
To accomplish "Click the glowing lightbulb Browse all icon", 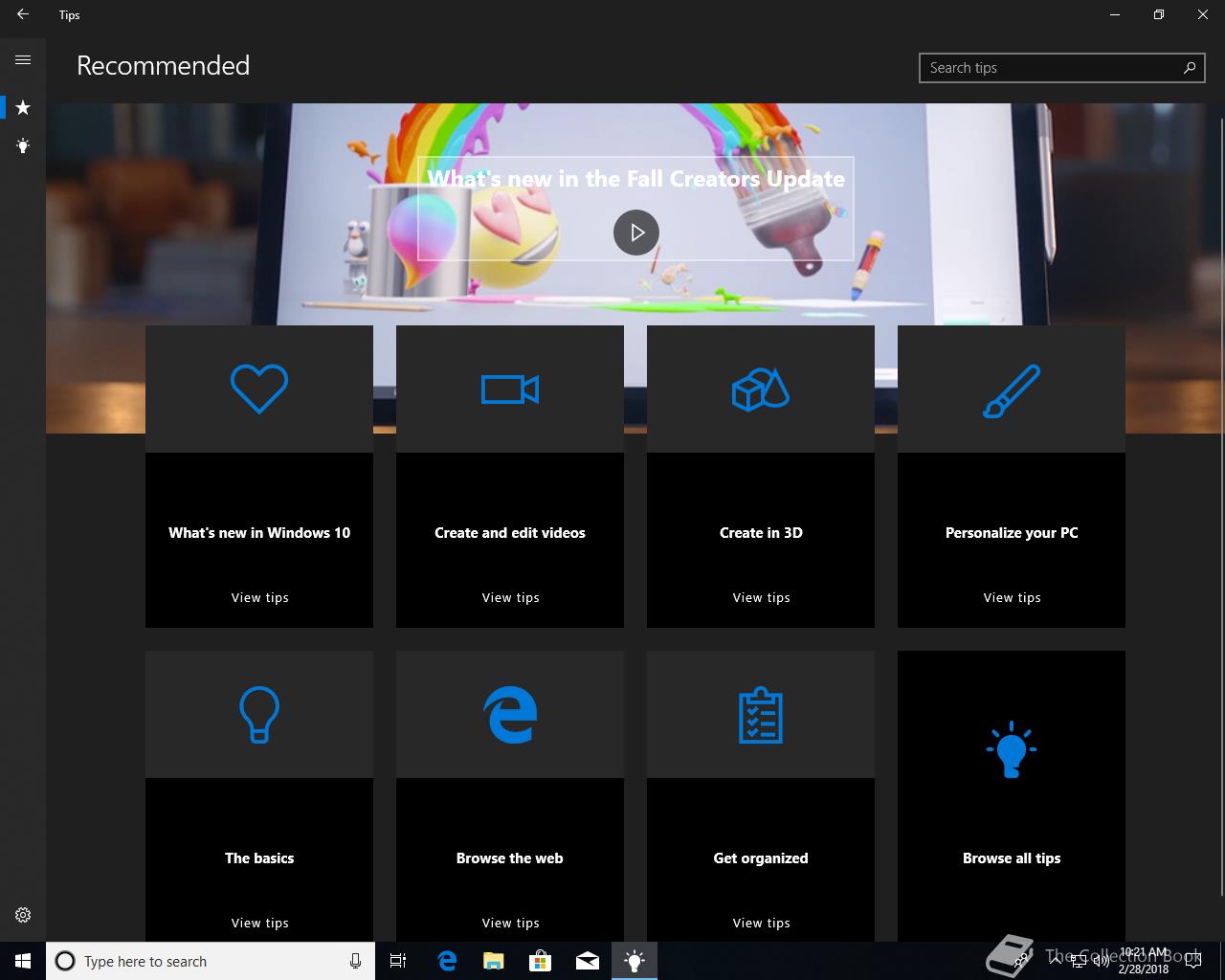I will (x=1012, y=751).
